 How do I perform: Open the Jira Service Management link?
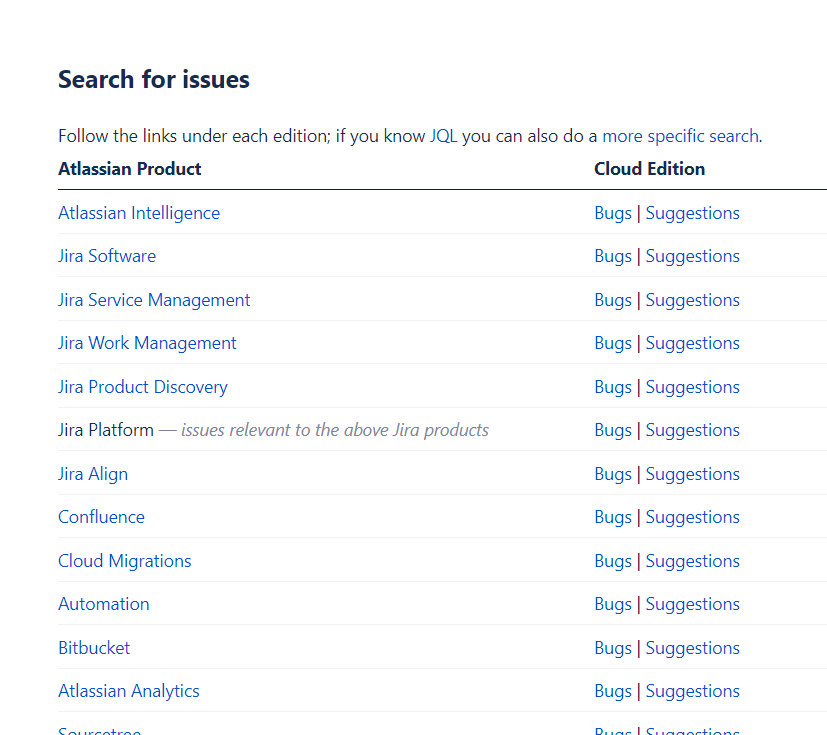[154, 300]
